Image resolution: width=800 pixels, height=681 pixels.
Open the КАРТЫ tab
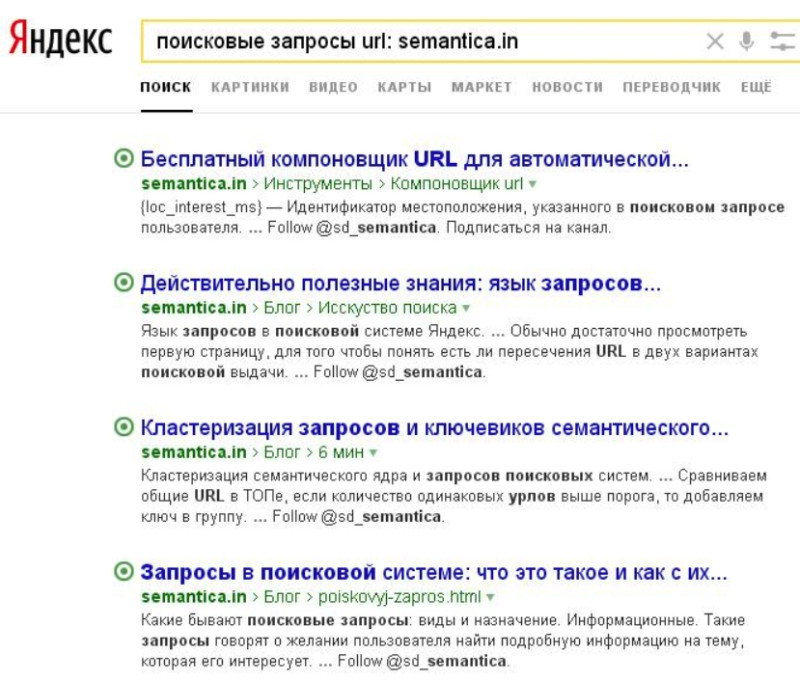click(x=405, y=87)
